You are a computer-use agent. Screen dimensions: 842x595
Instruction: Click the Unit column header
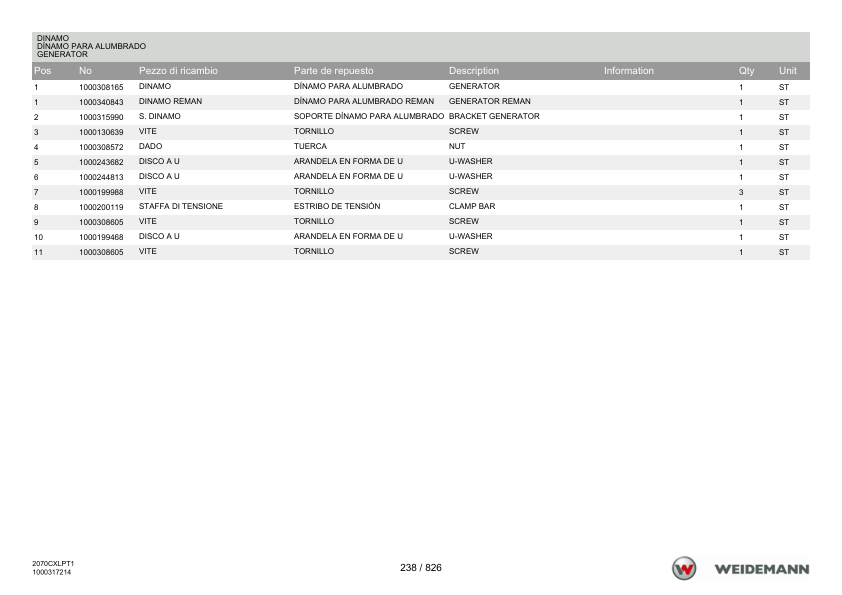788,71
